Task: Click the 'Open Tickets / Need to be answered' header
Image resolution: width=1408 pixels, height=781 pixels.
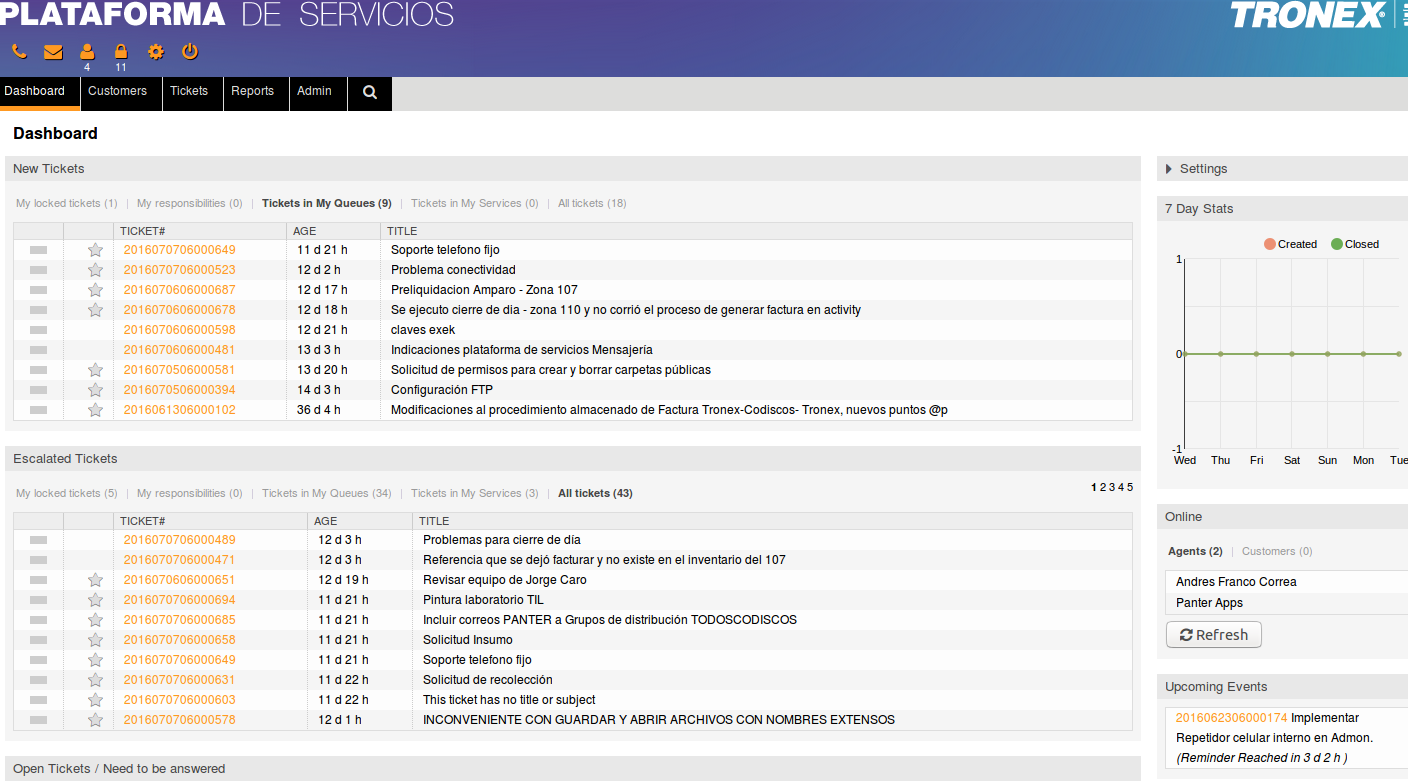Action: (573, 769)
